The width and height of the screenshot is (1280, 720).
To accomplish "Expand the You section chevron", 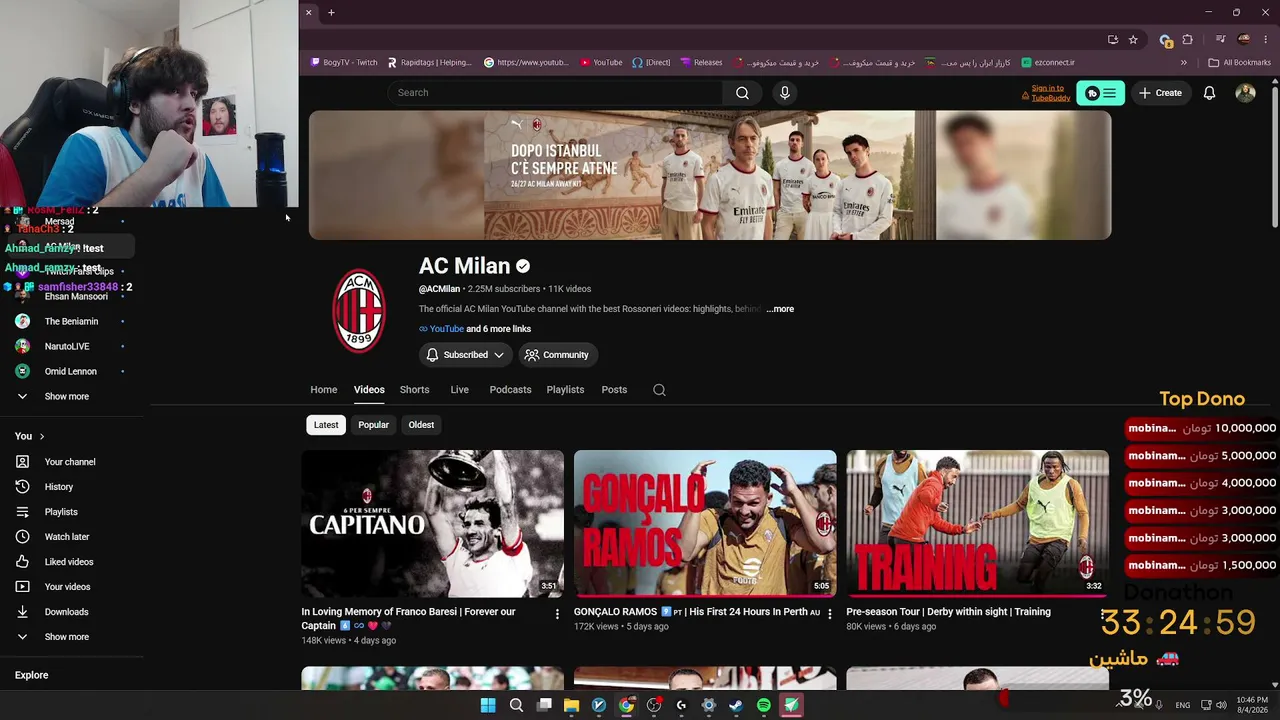I will (x=42, y=436).
